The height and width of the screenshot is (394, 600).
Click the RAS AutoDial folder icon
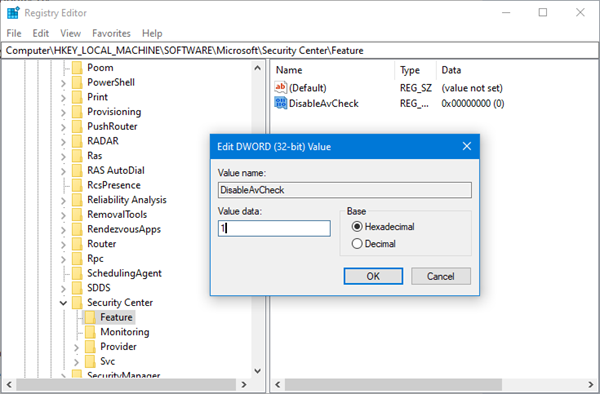click(x=77, y=171)
